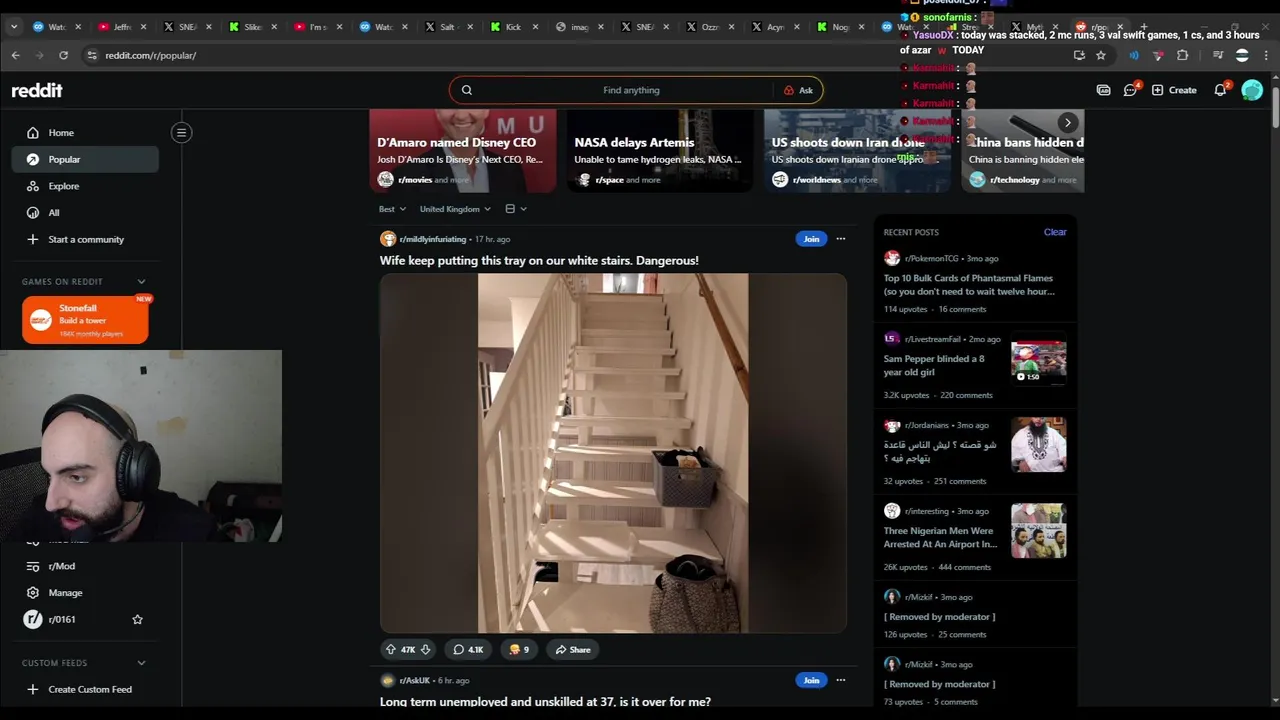The height and width of the screenshot is (720, 1280).
Task: Collapse the left navigation sidebar
Action: [181, 132]
